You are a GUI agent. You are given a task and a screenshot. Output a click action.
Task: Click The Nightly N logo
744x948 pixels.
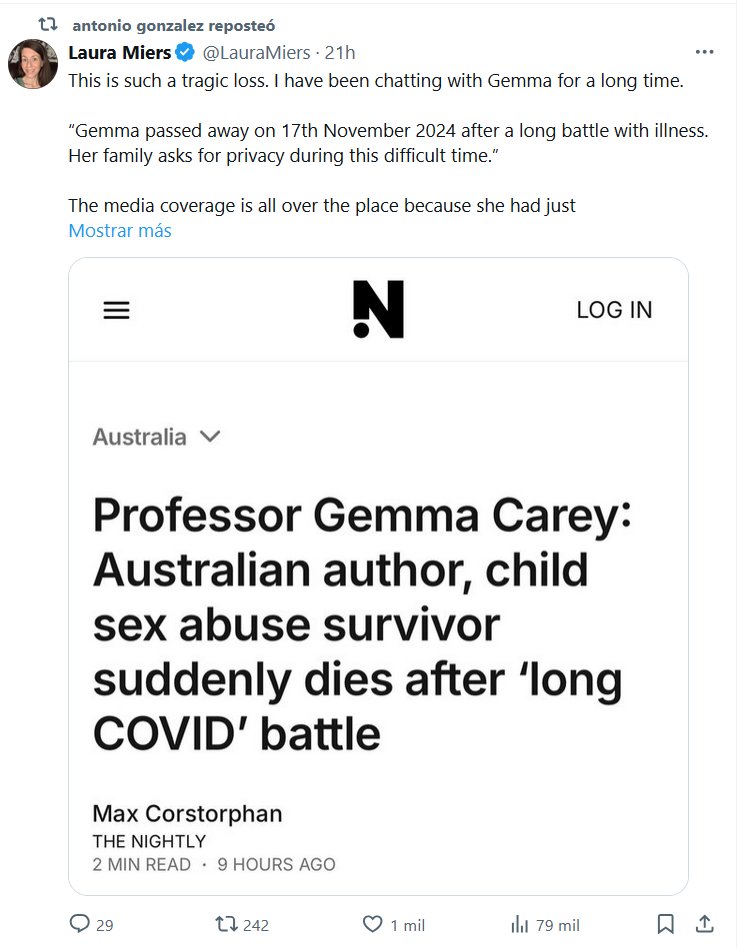pyautogui.click(x=378, y=309)
